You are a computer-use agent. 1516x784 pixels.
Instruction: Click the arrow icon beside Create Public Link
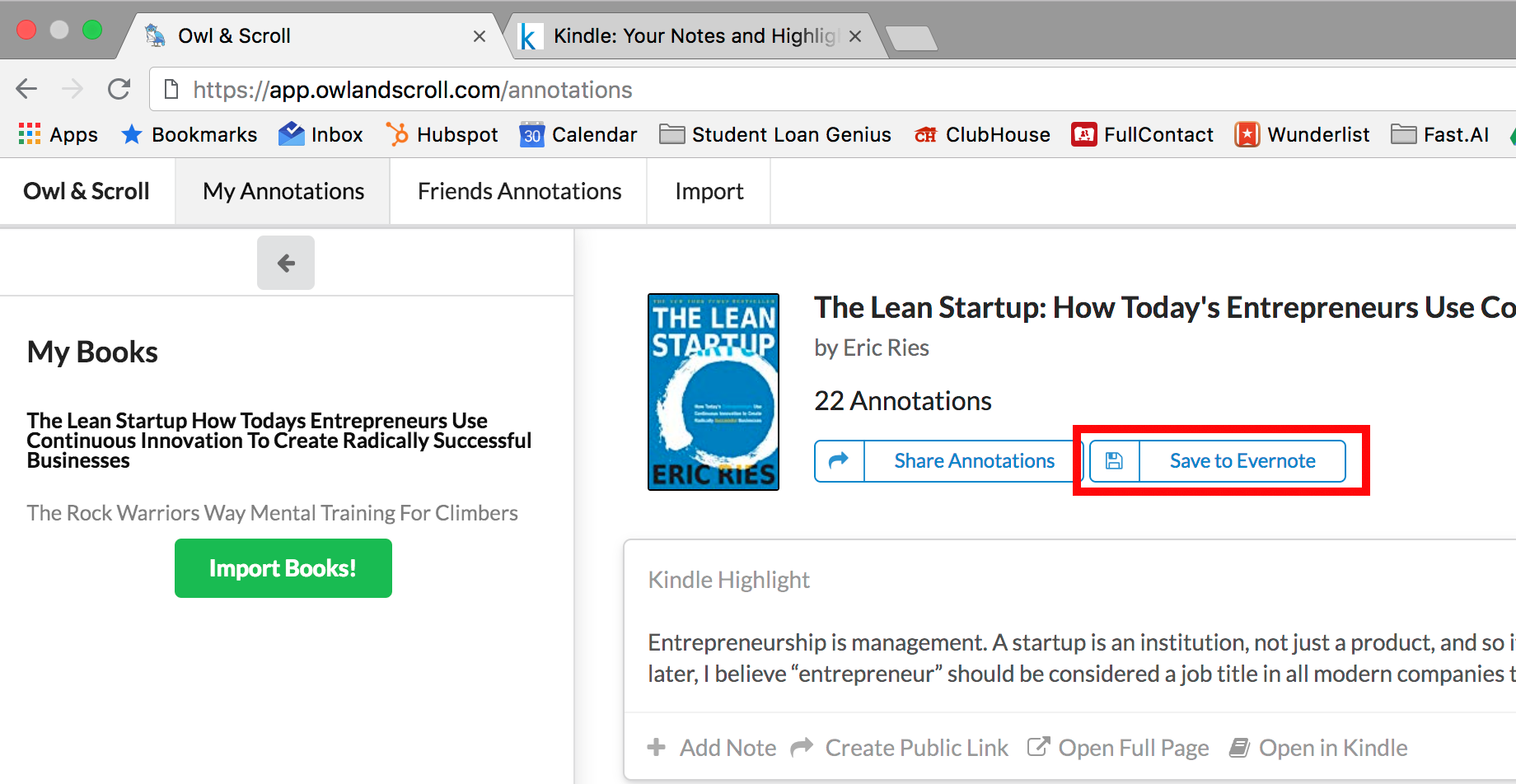click(802, 747)
